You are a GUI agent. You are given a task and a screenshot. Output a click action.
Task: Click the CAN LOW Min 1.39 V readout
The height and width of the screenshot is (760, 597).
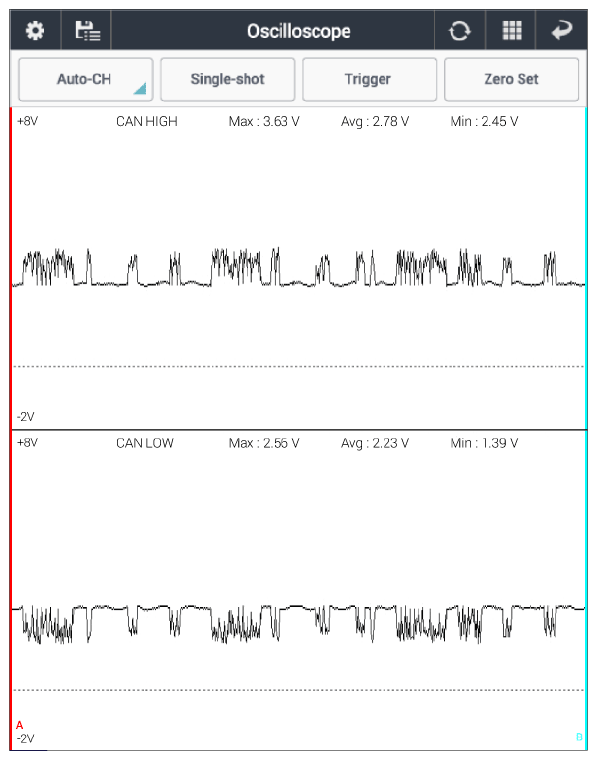pos(484,443)
